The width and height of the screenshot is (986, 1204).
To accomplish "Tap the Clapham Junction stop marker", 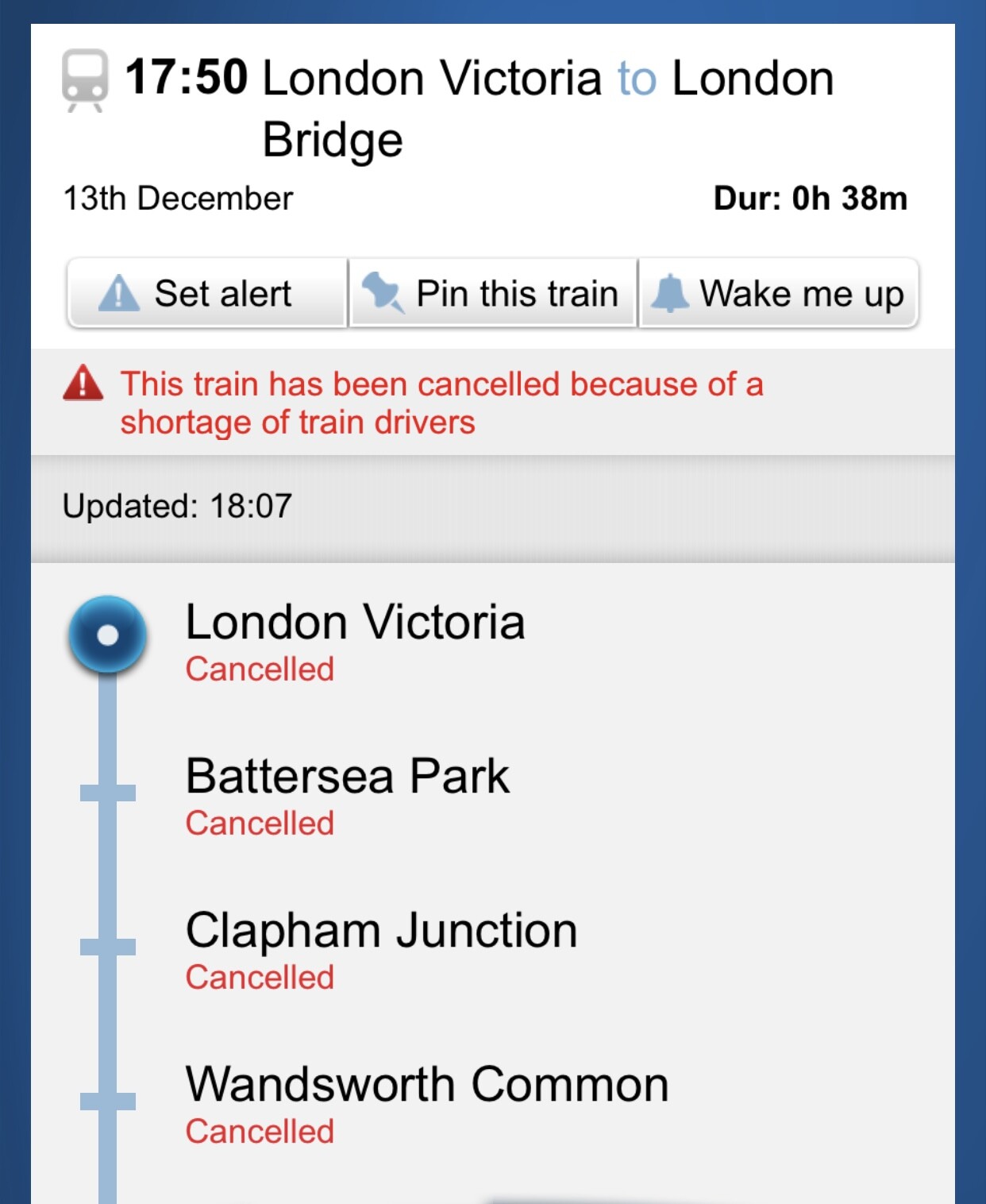I will [x=108, y=947].
